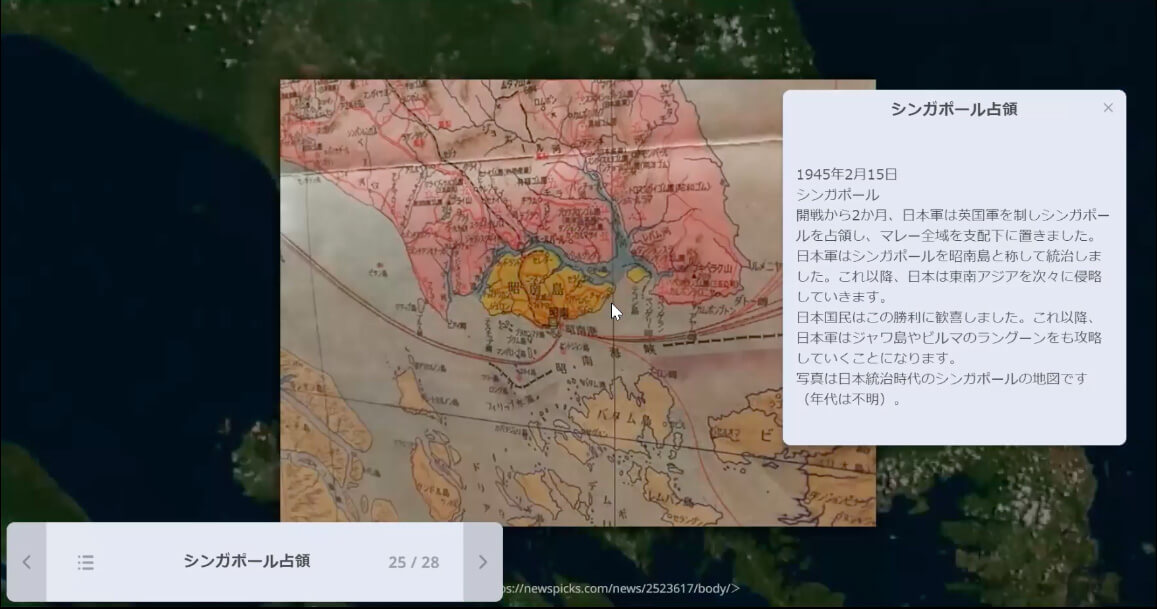Click the newspicks.com news link
This screenshot has height=609, width=1157.
[x=621, y=588]
